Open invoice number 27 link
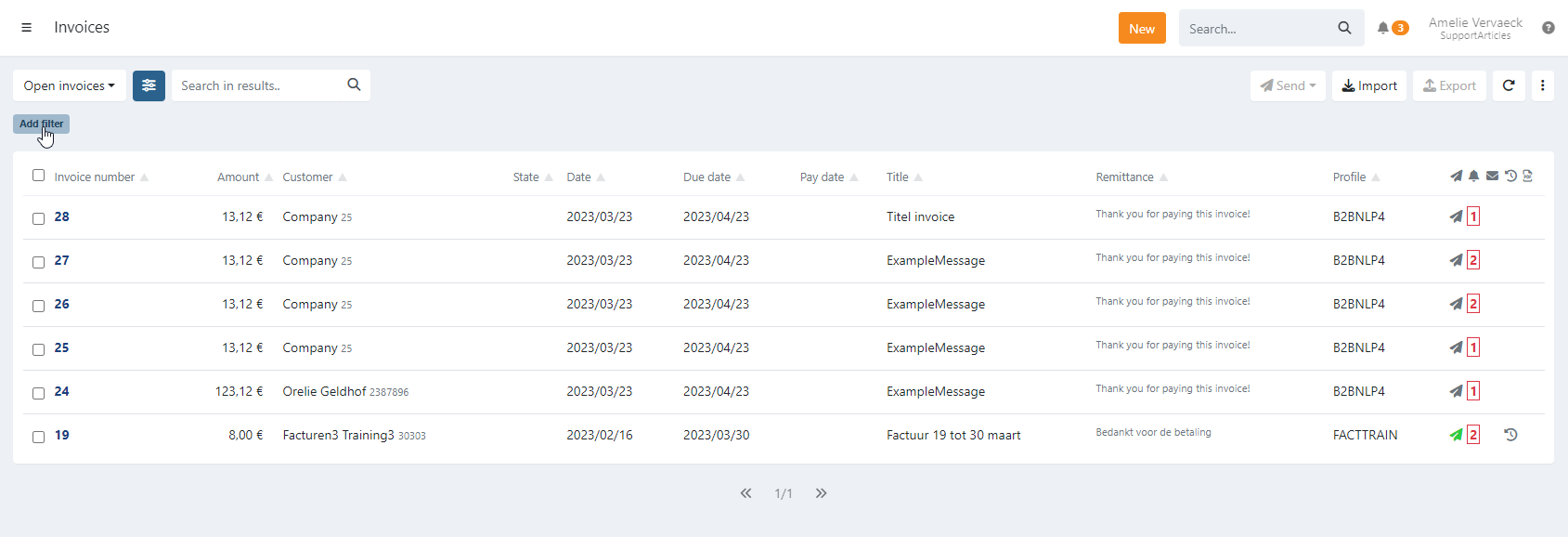The image size is (1568, 537). 61,260
